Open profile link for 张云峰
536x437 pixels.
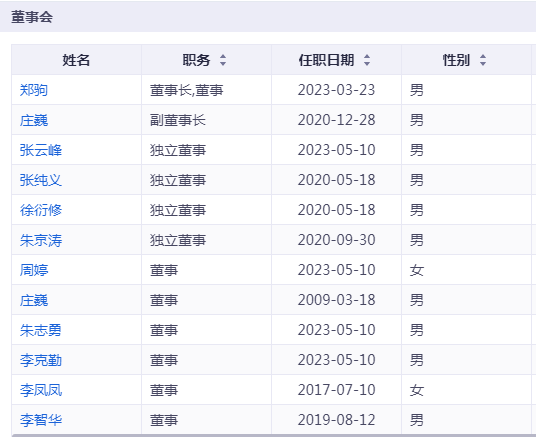tap(41, 150)
